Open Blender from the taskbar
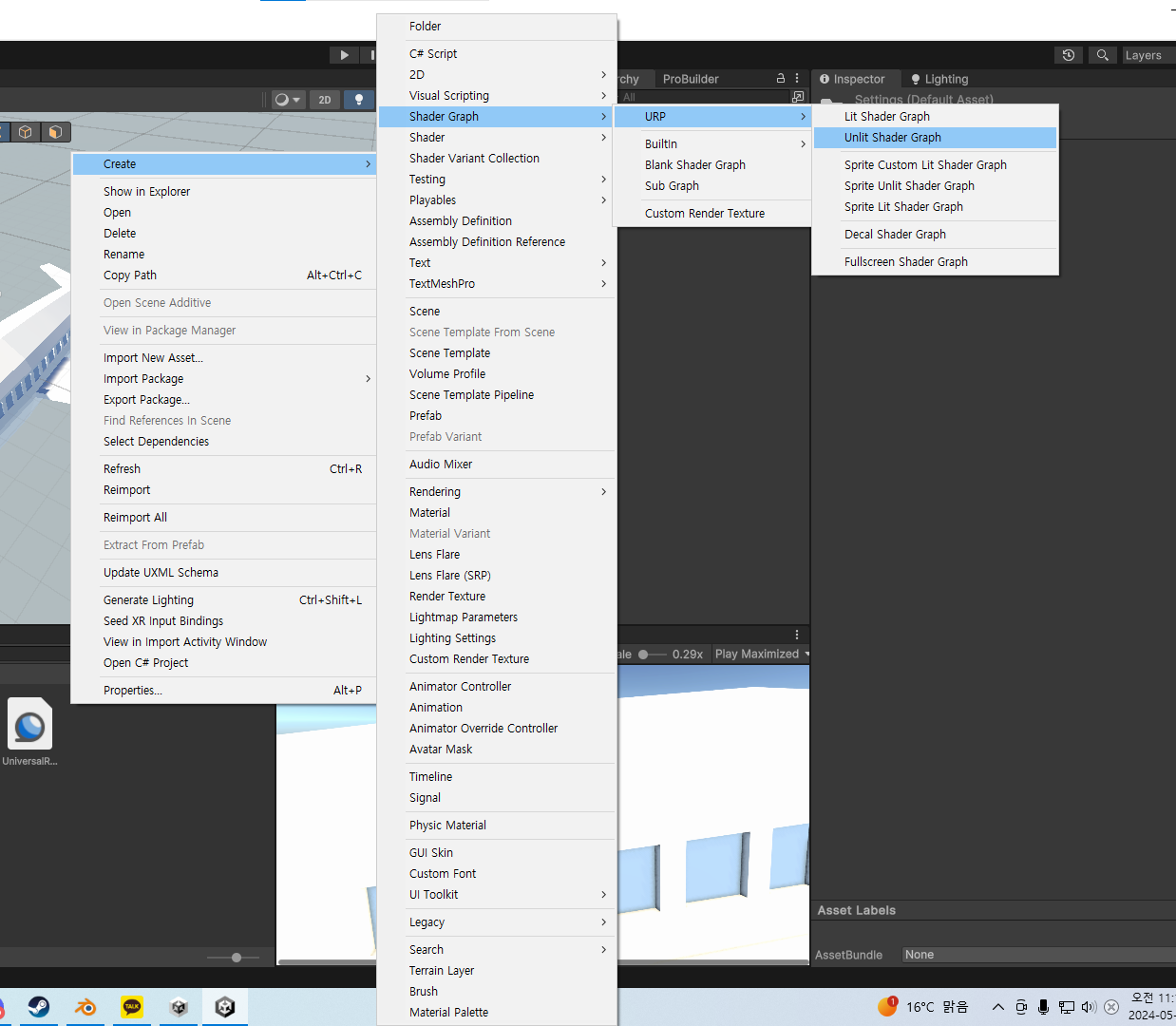The width and height of the screenshot is (1176, 1026). (x=85, y=1007)
